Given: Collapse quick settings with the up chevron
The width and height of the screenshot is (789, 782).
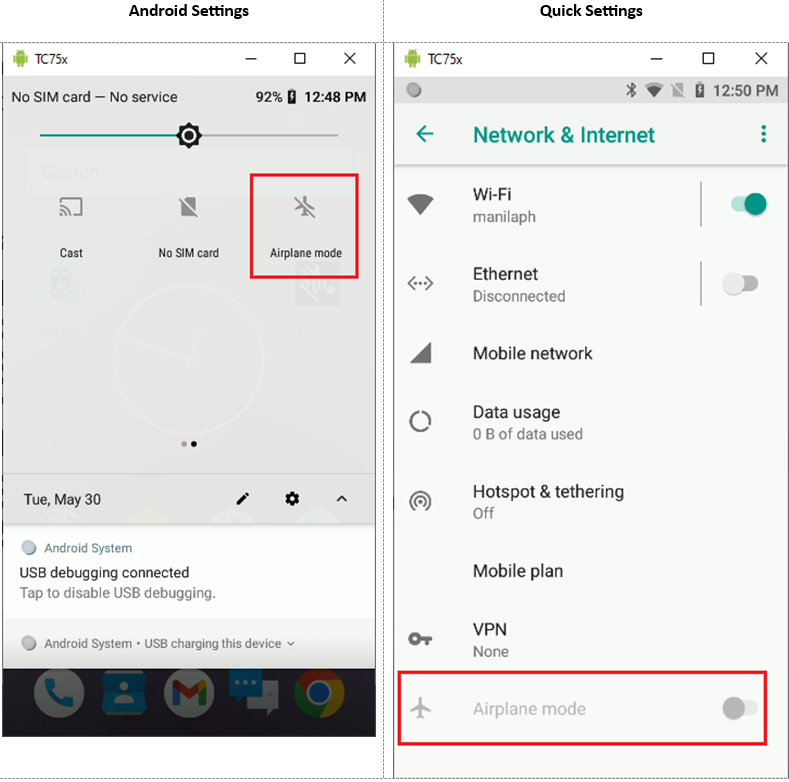Looking at the screenshot, I should coord(342,499).
